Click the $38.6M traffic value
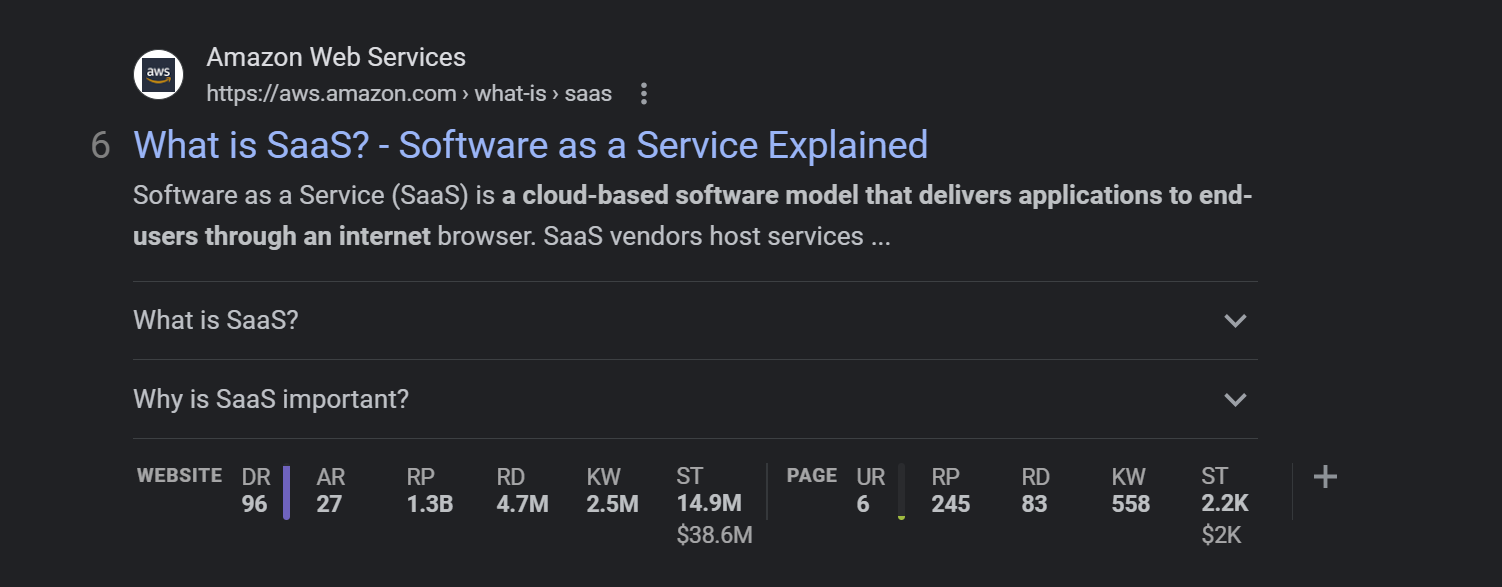 (x=714, y=536)
